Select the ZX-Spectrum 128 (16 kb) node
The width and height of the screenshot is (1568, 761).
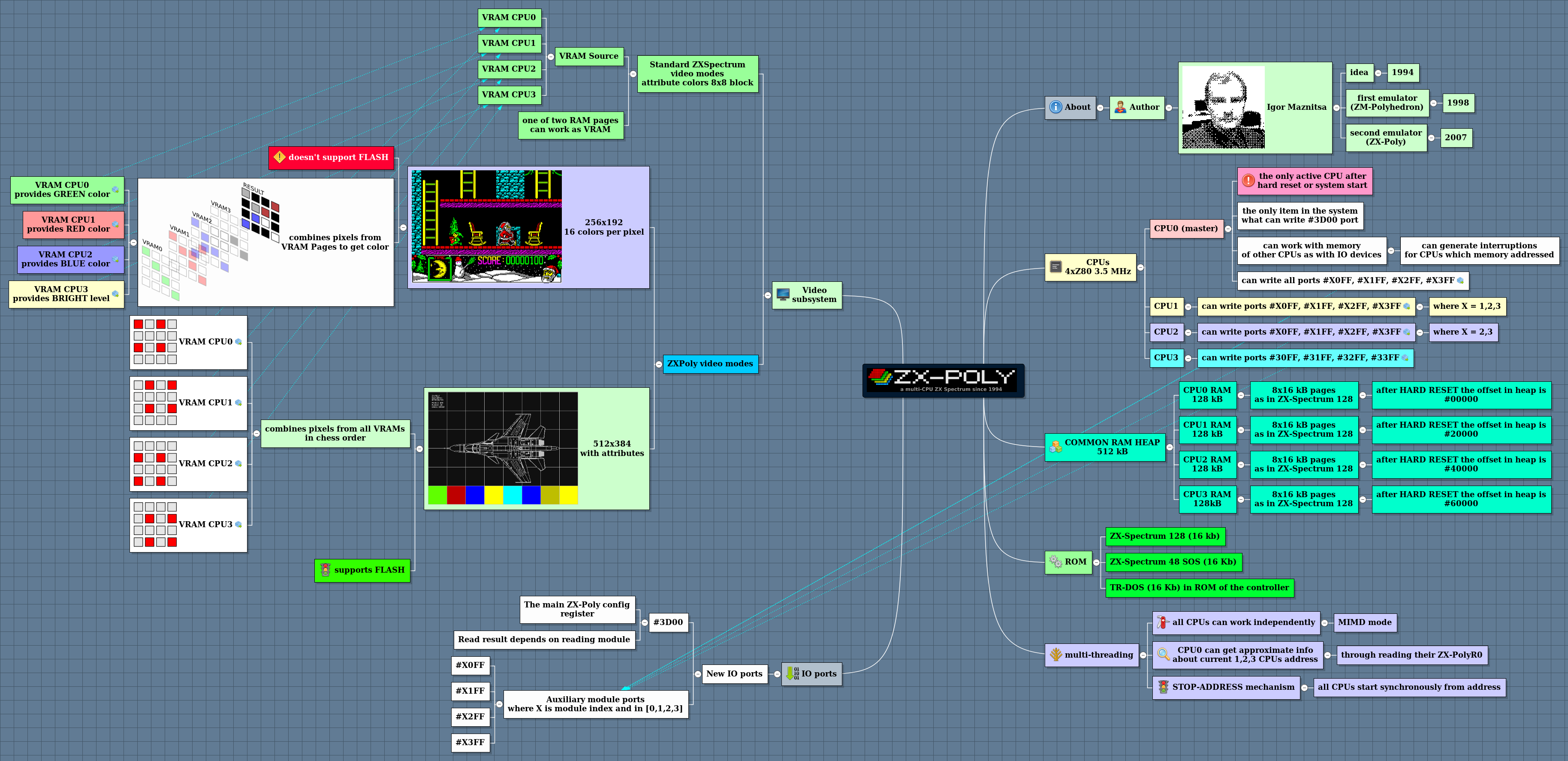[x=1165, y=536]
